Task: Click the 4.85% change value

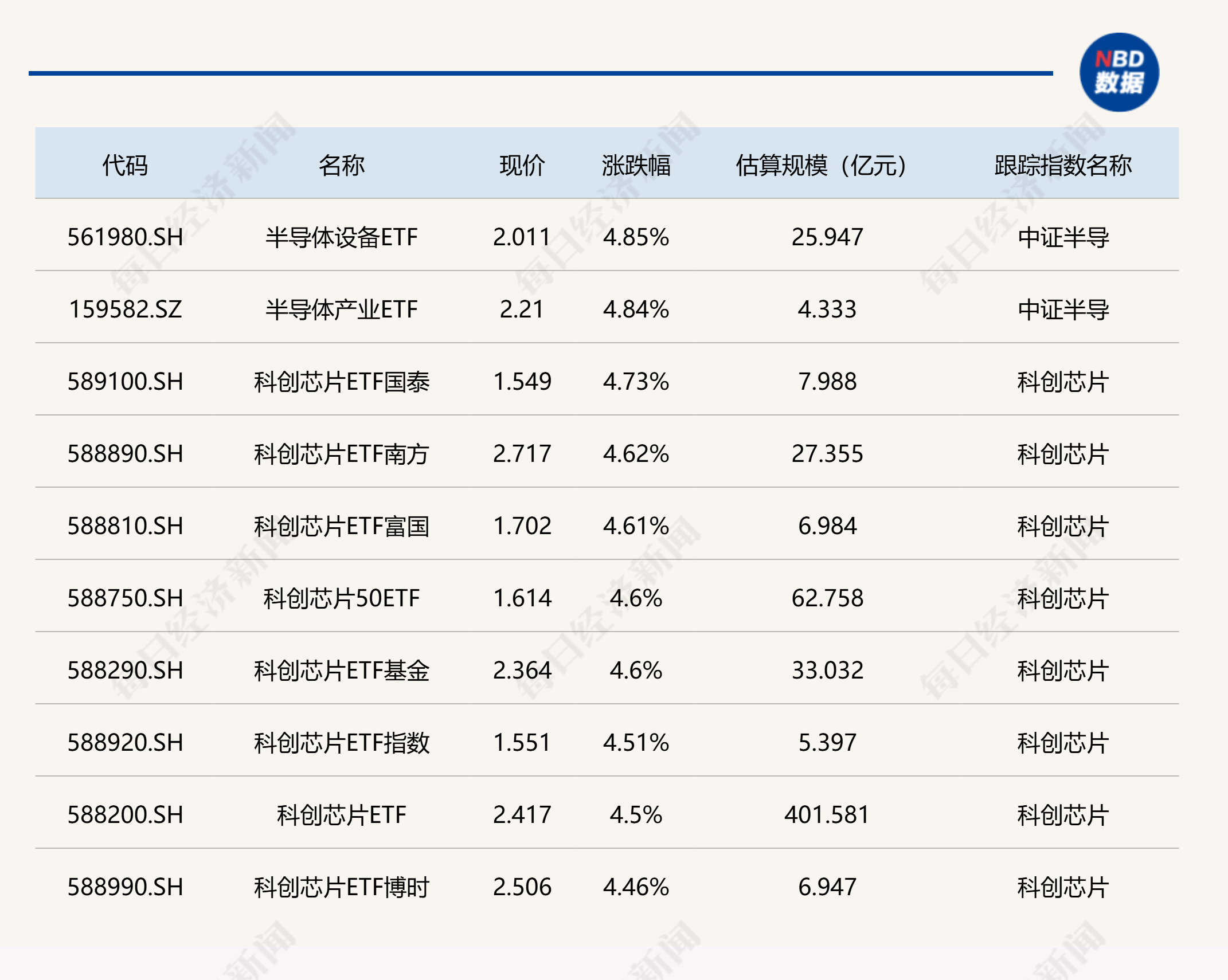Action: click(636, 237)
